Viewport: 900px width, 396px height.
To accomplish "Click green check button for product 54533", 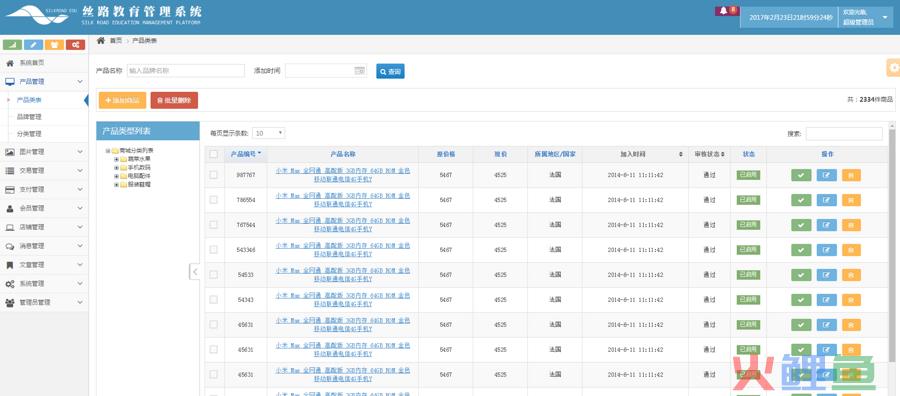I will tap(801, 275).
